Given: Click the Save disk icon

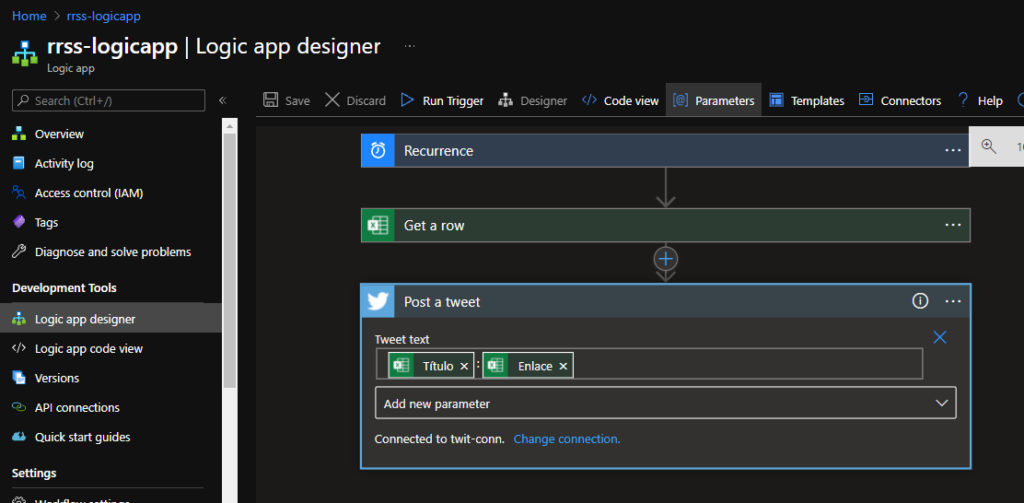Looking at the screenshot, I should coord(270,101).
